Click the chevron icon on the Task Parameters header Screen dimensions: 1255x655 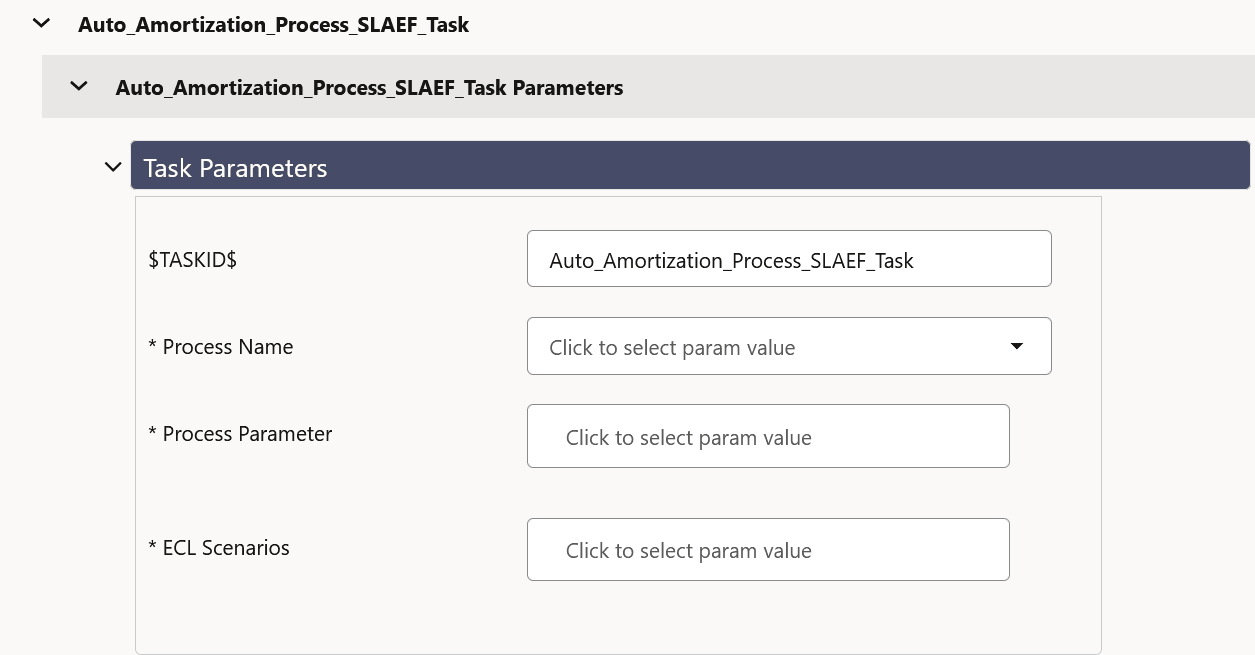113,166
